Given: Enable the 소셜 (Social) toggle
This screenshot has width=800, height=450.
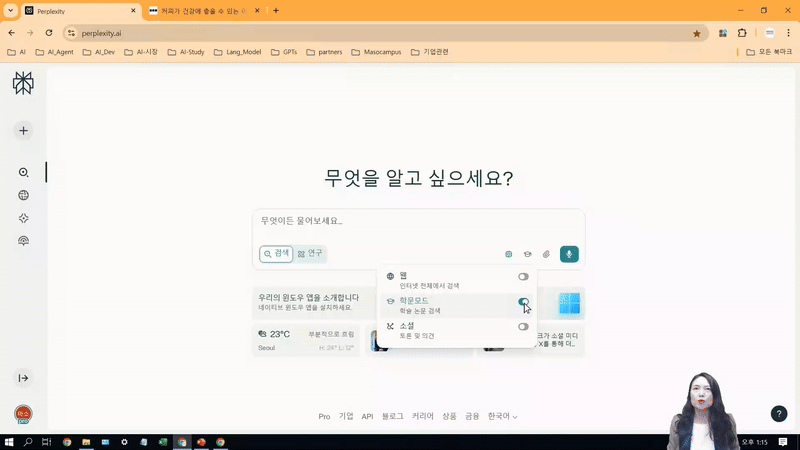Looking at the screenshot, I should [x=523, y=327].
